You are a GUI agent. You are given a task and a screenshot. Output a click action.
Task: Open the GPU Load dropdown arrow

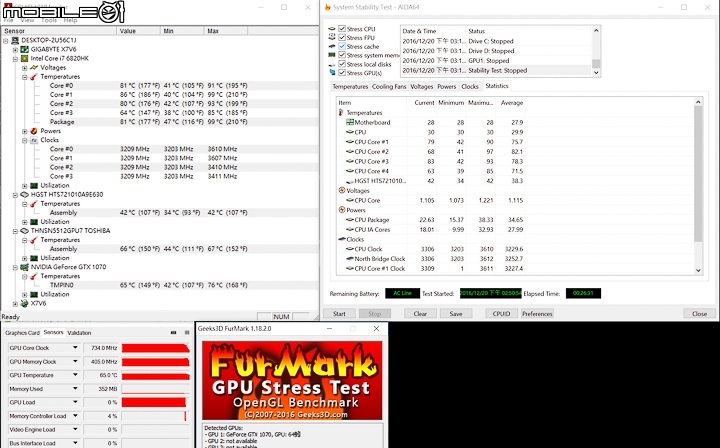click(x=75, y=402)
